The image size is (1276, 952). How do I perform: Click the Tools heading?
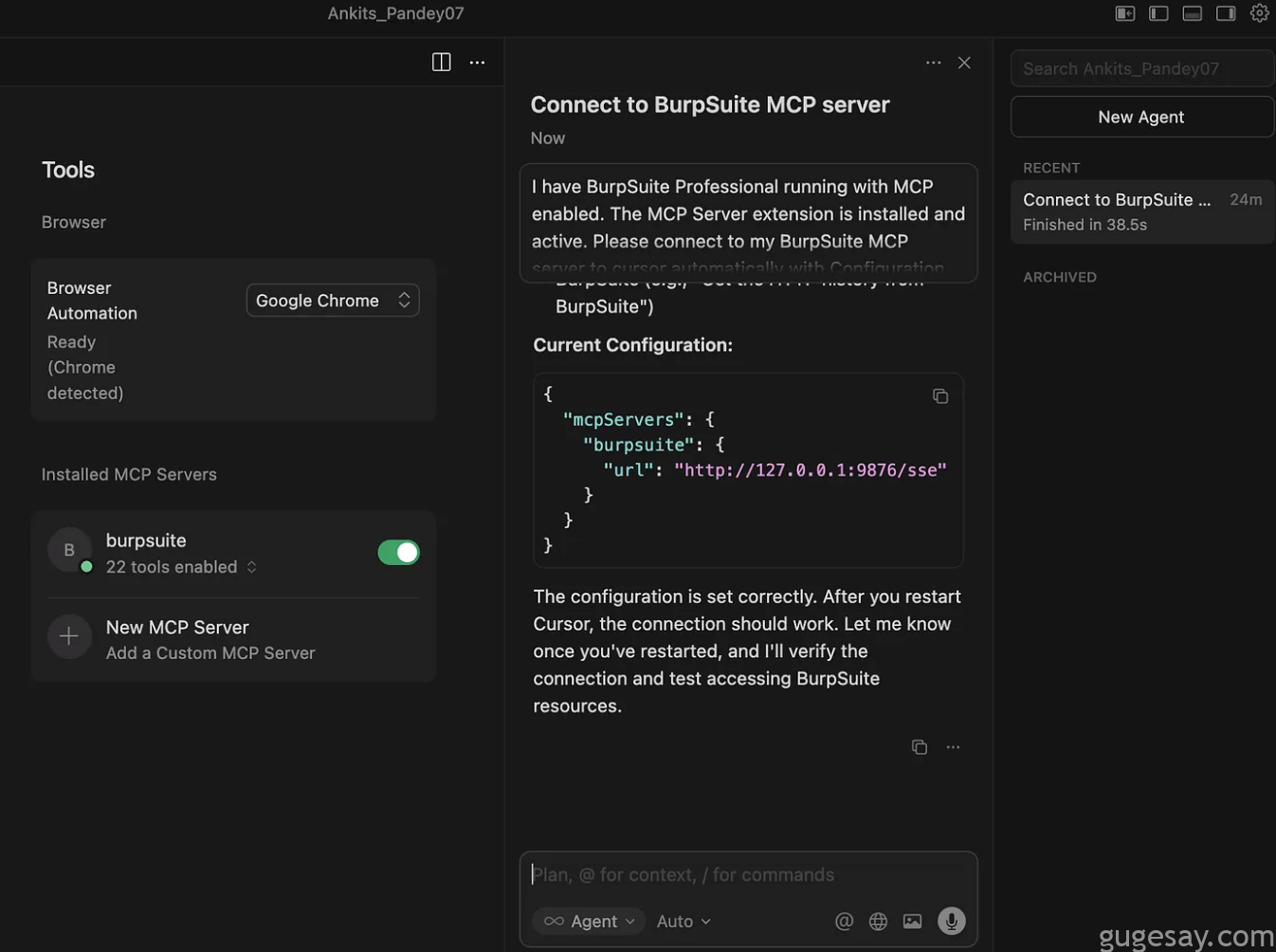pyautogui.click(x=68, y=170)
